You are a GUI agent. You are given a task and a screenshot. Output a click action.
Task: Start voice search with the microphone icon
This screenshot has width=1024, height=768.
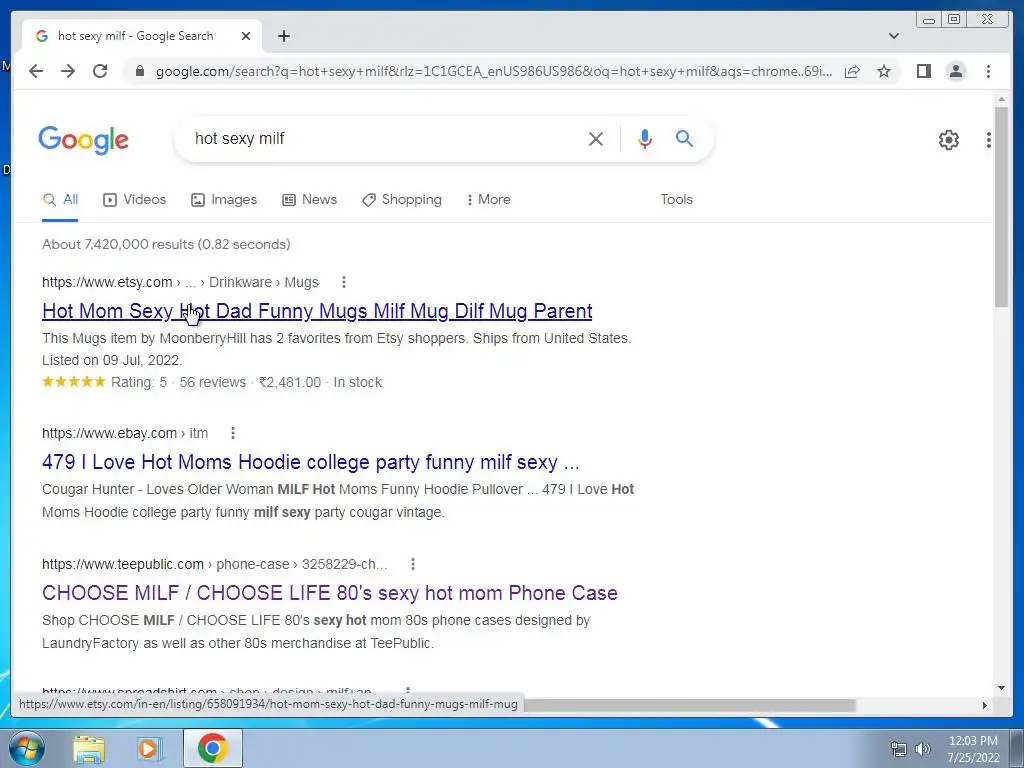645,138
